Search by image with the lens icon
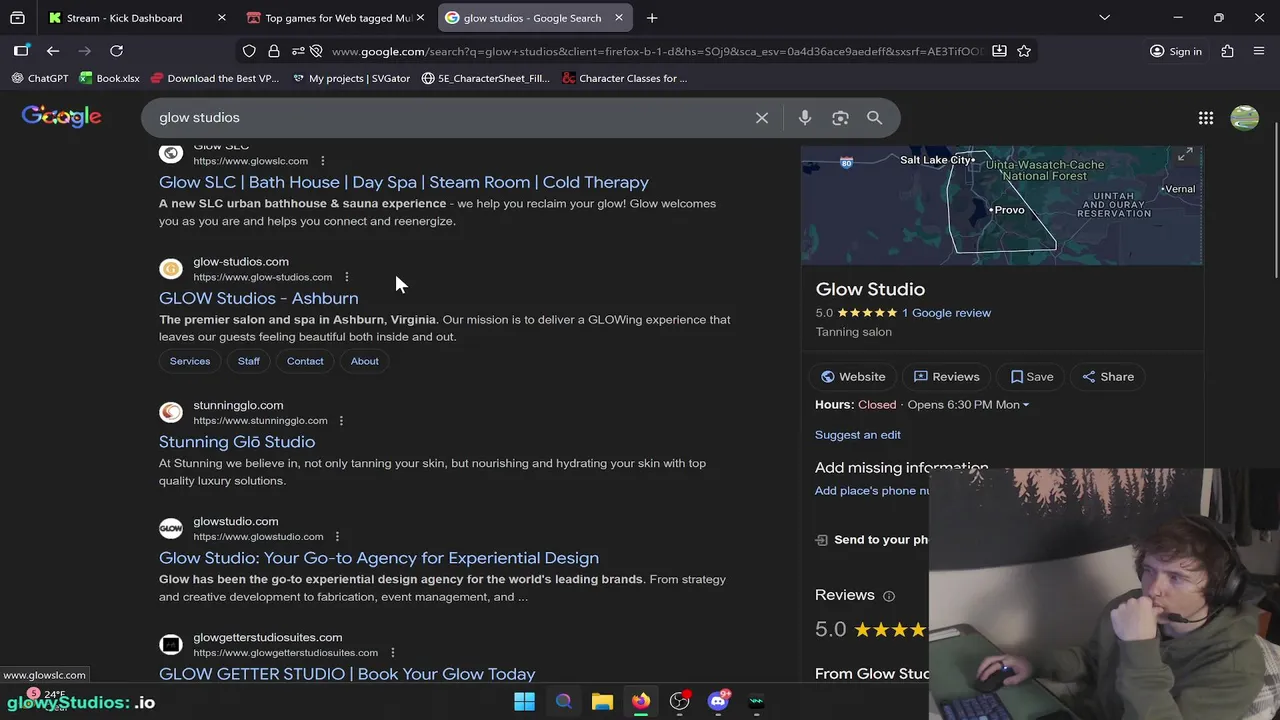The height and width of the screenshot is (720, 1280). pos(840,118)
